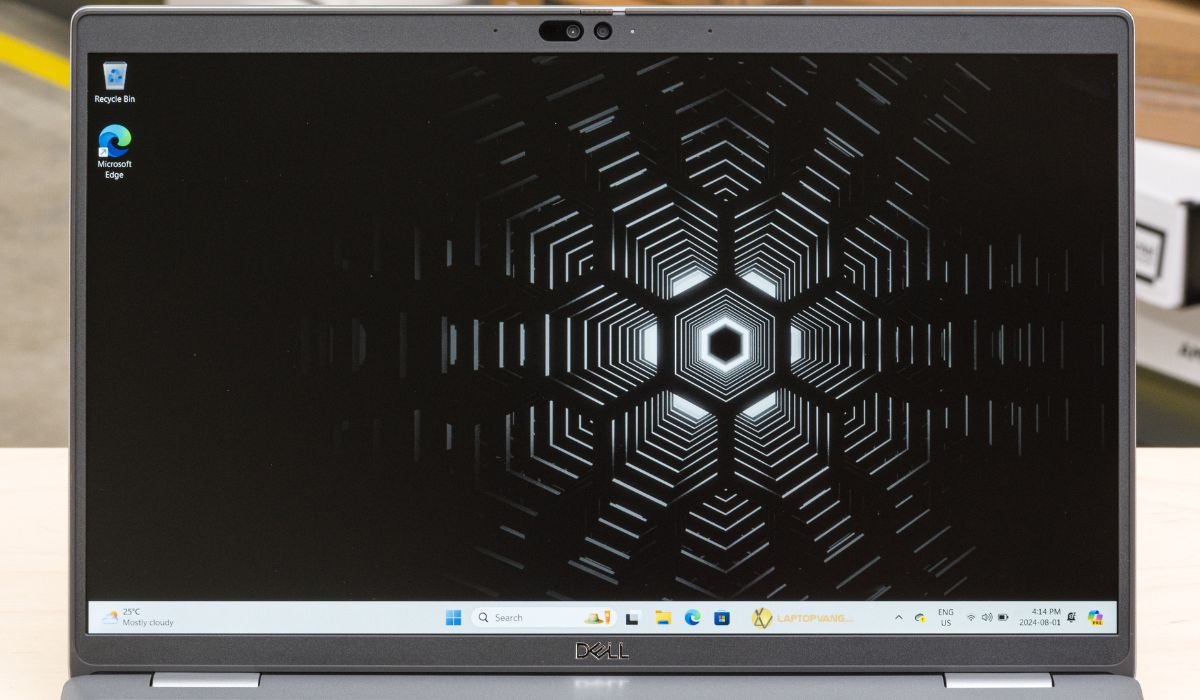Switch the ENG US input language
This screenshot has height=700, width=1200.
945,617
